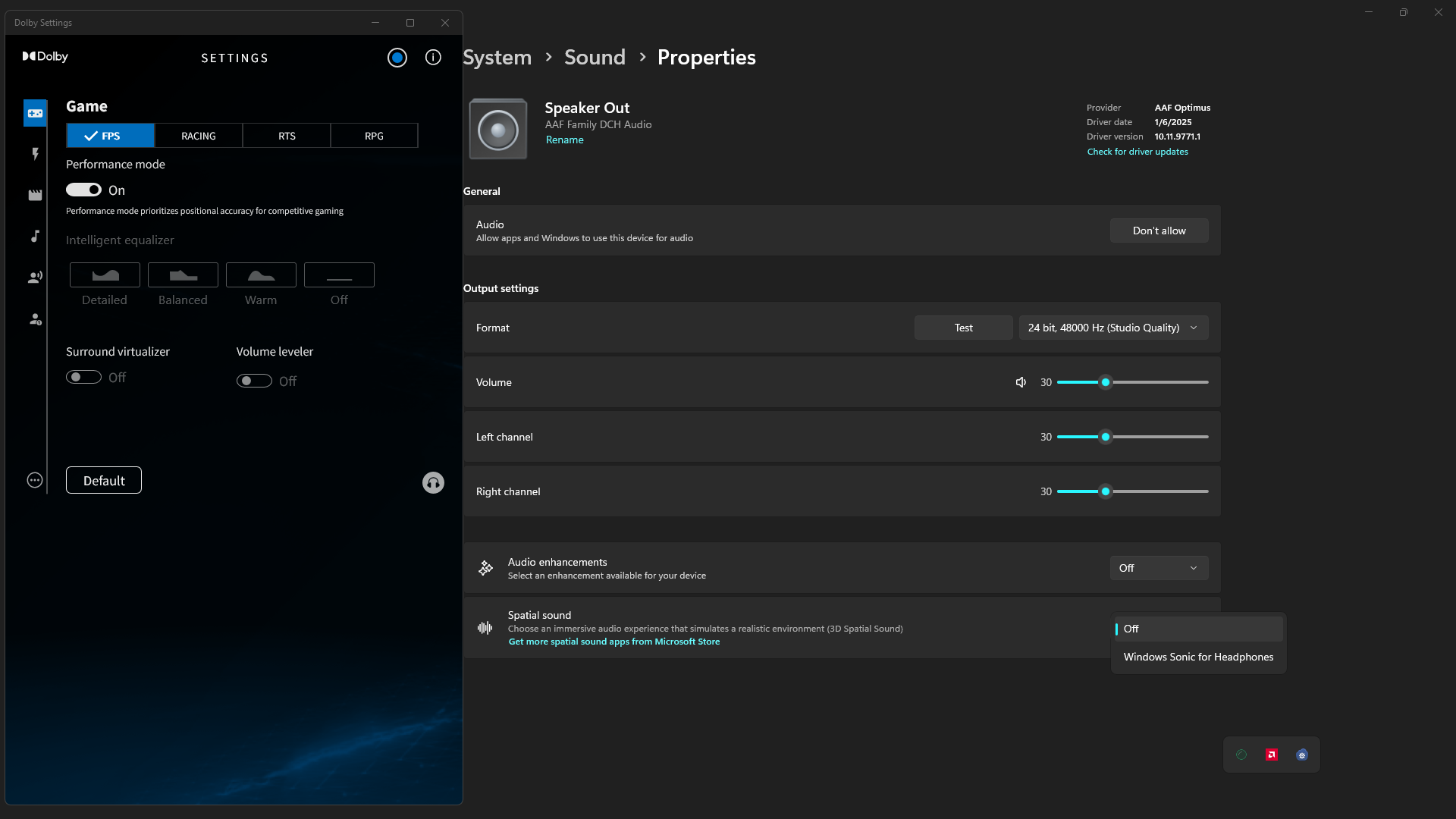Click the 'AAF Family DCH Audio' text
The image size is (1456, 819).
tap(598, 124)
